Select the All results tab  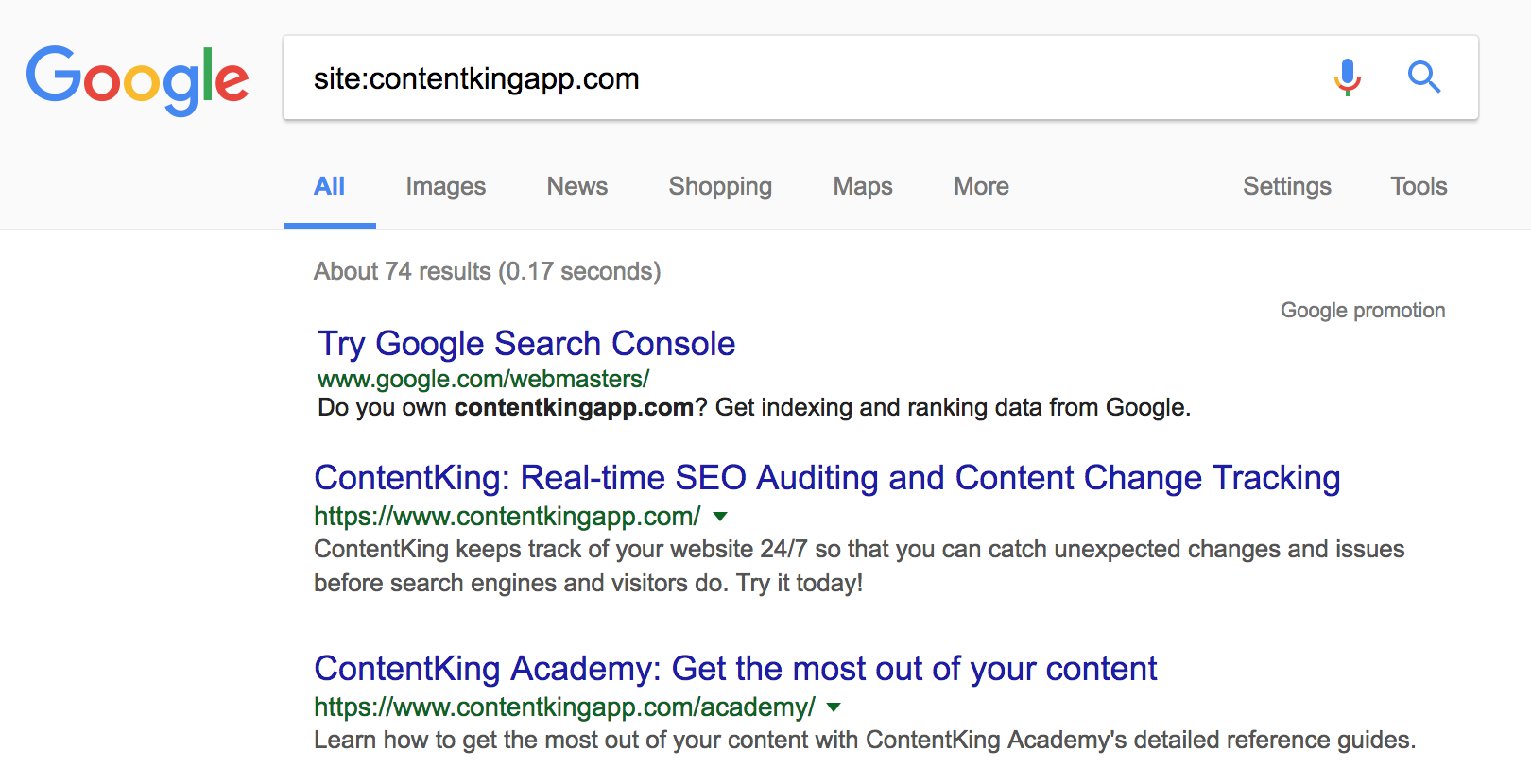click(x=329, y=187)
